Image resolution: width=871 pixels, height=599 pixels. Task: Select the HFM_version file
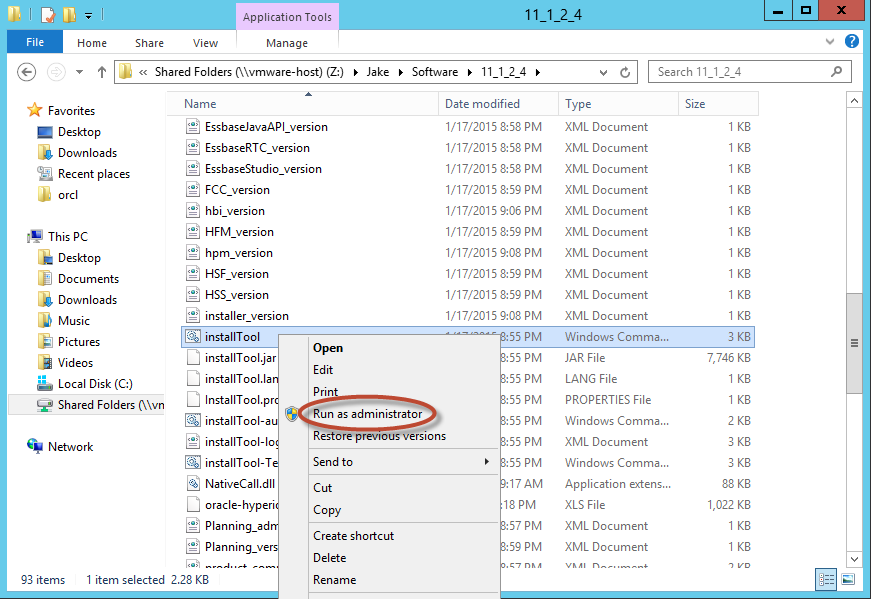click(x=239, y=232)
